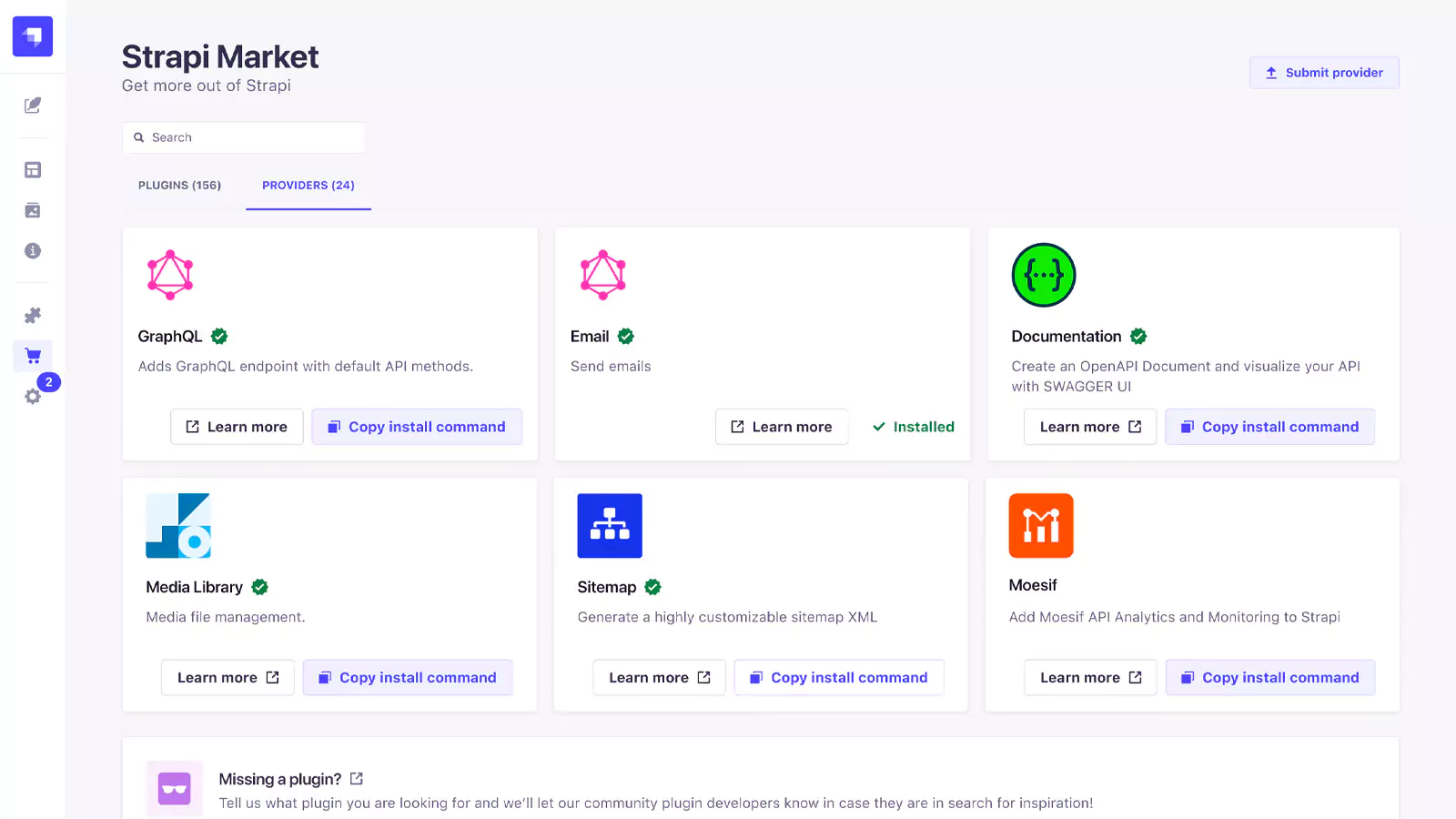
Task: Click the Sitemap card title
Action: pyautogui.click(x=607, y=588)
